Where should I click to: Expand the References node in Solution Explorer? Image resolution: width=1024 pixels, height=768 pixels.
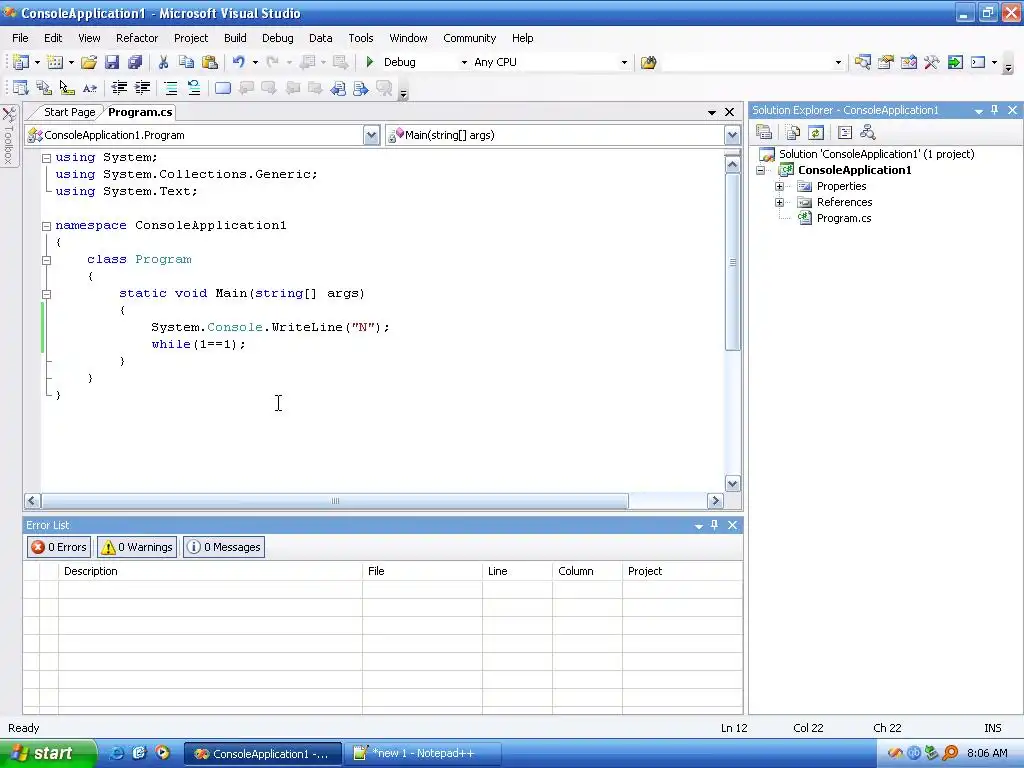pyautogui.click(x=779, y=202)
